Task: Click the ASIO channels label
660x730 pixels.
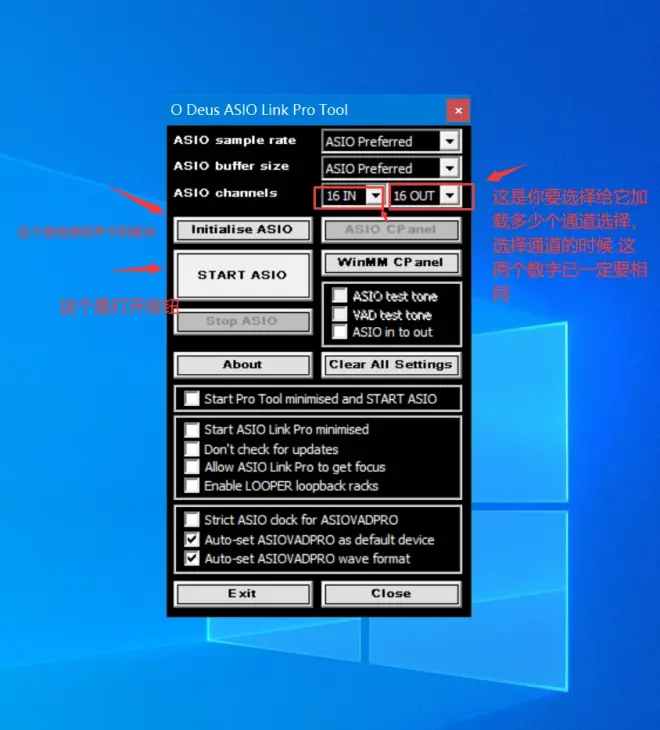Action: (x=225, y=193)
